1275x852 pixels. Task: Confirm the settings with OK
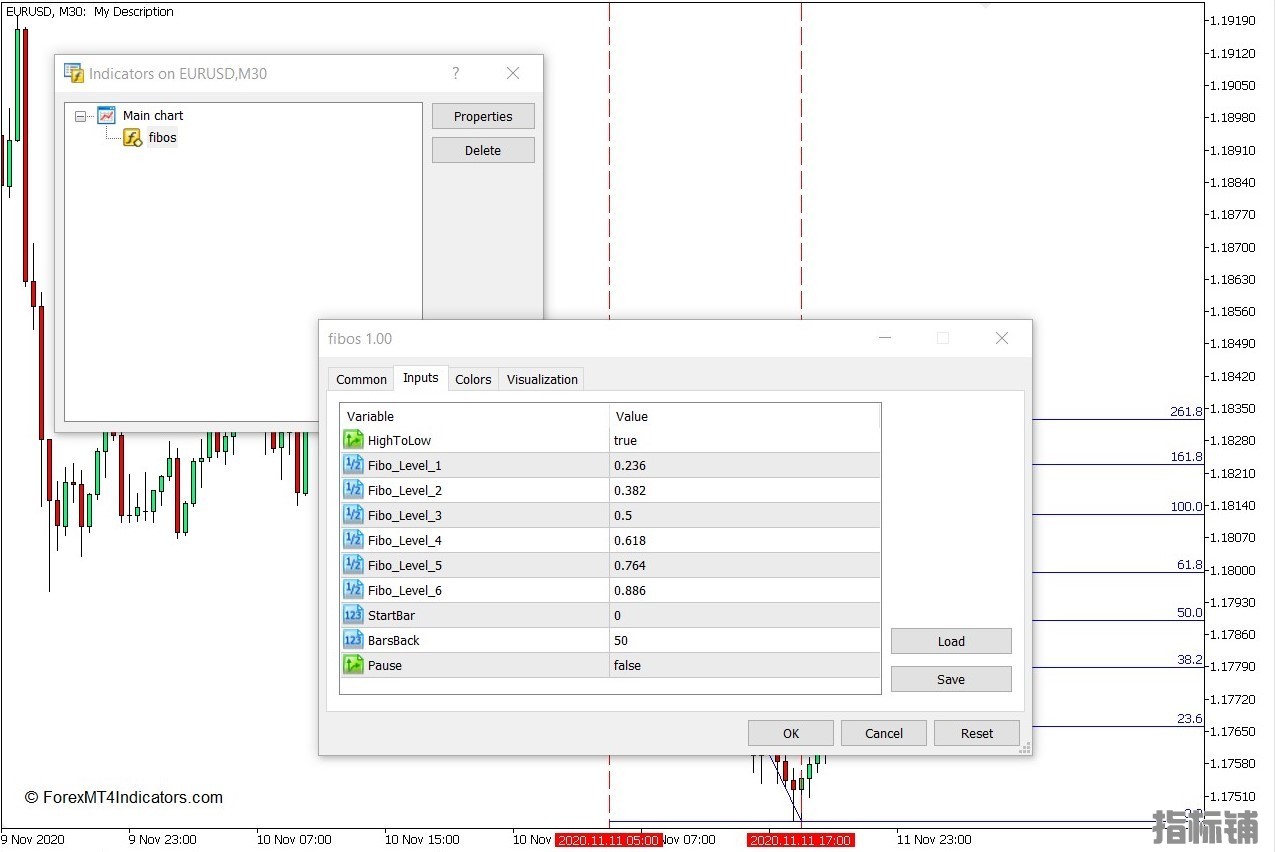(x=790, y=733)
